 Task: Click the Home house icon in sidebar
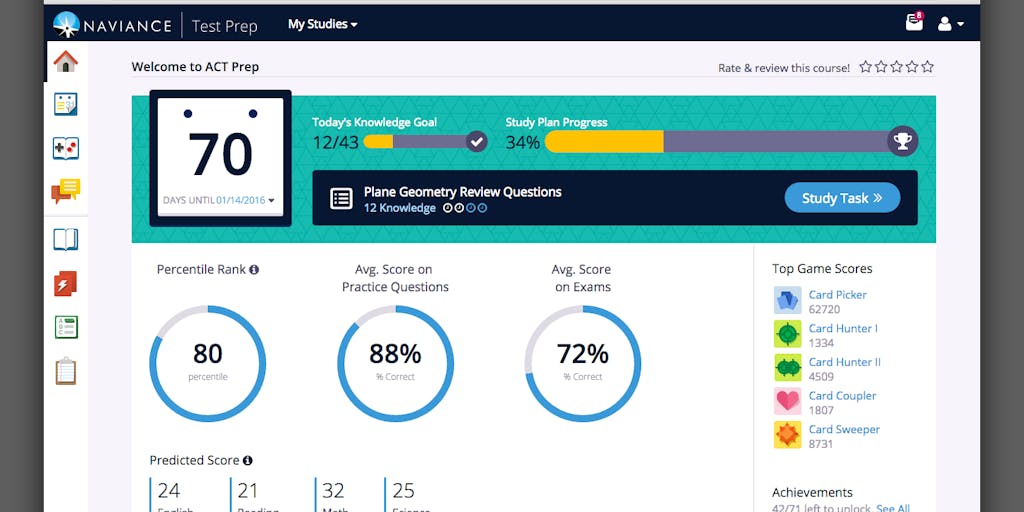(x=66, y=62)
